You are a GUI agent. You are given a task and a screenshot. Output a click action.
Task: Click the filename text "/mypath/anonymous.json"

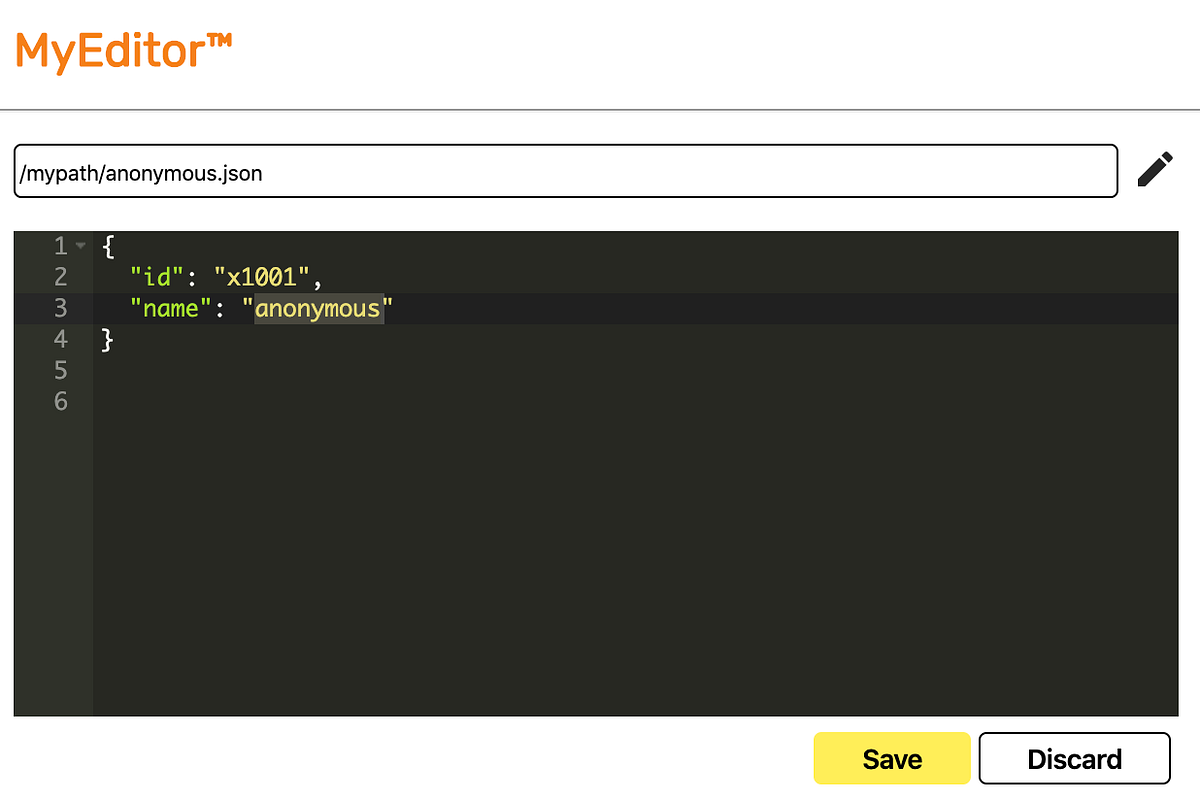point(138,171)
